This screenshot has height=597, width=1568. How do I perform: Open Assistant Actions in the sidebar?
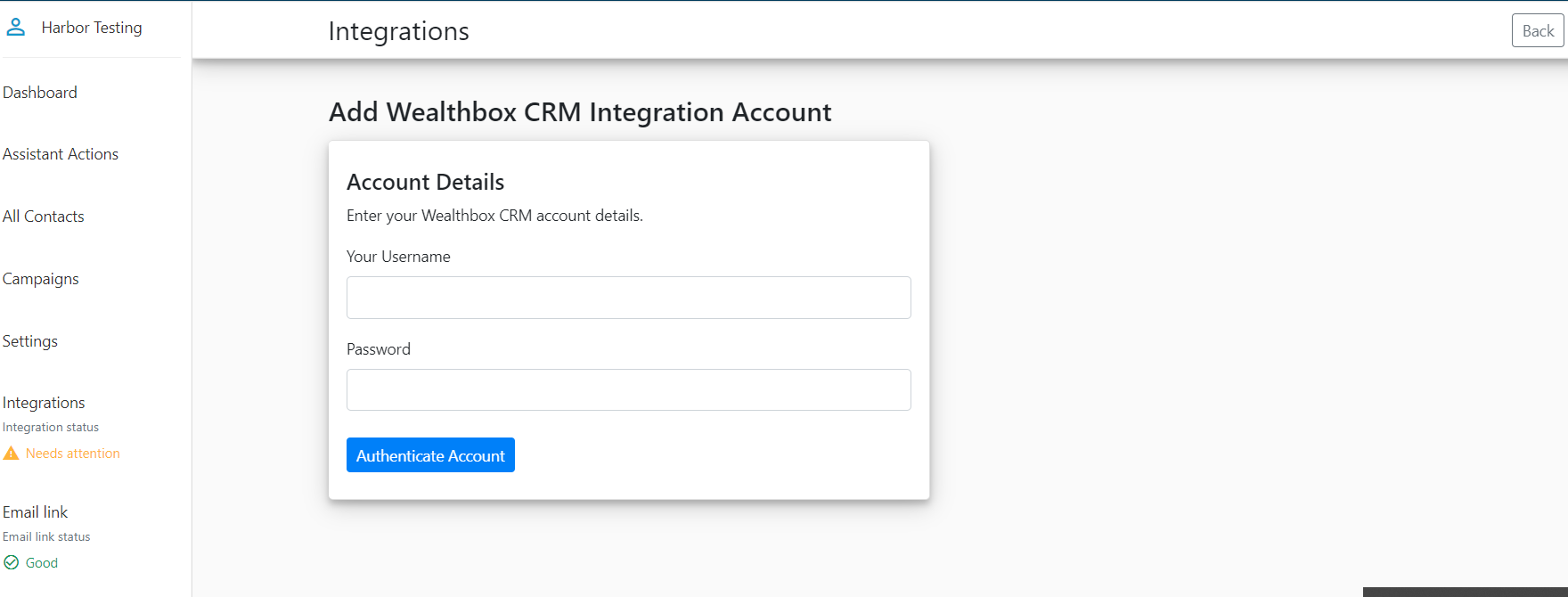coord(61,154)
